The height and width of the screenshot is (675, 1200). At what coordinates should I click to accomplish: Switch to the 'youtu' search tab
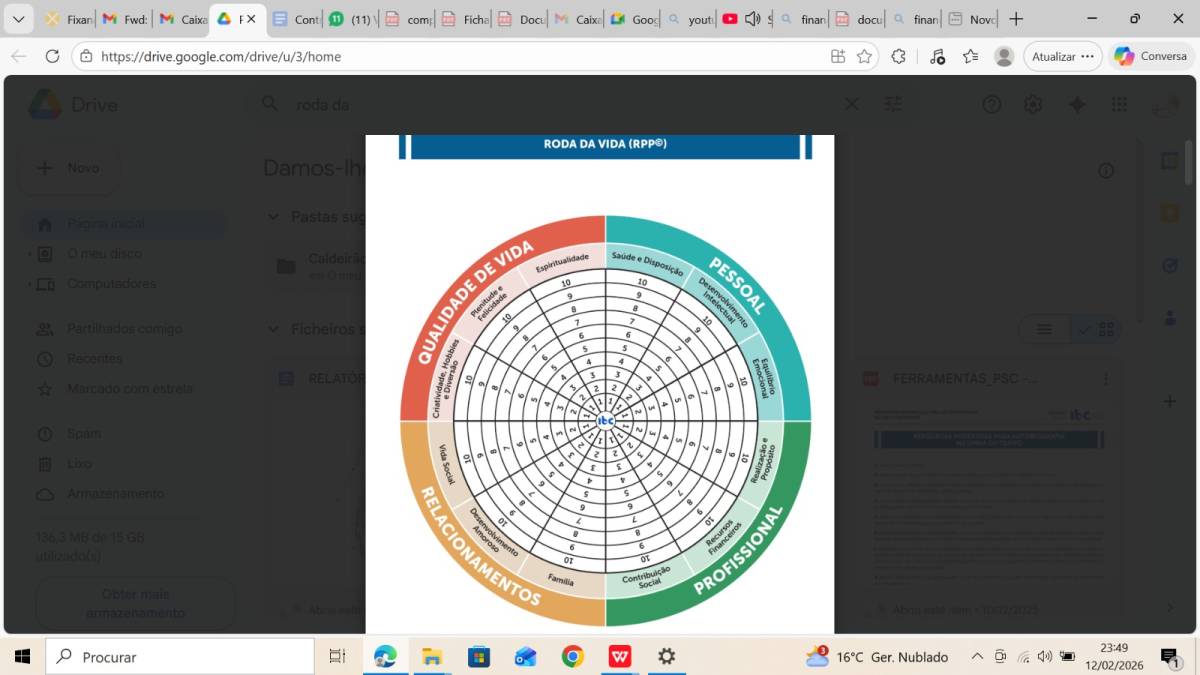click(690, 19)
